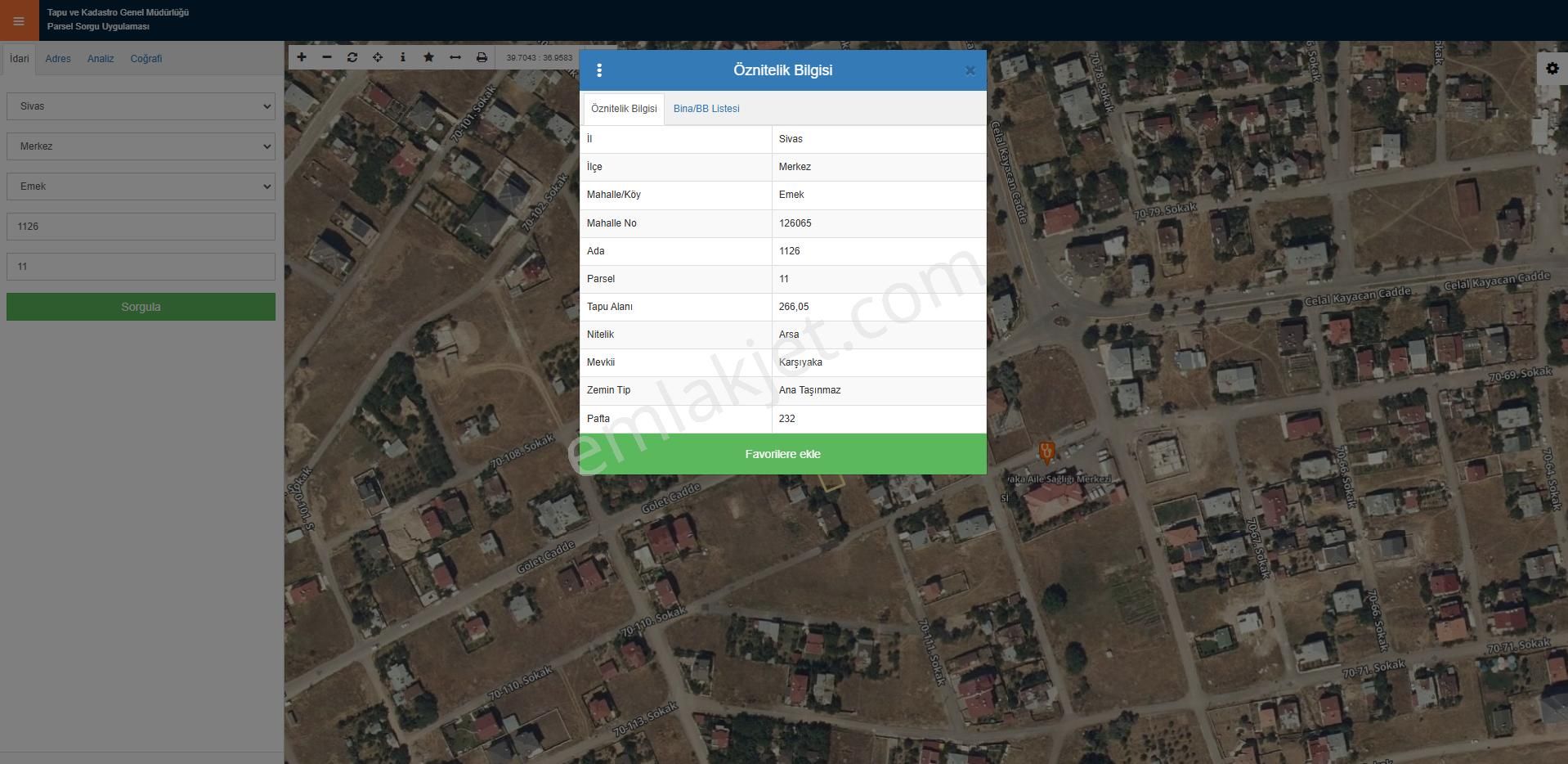Expand the Emek neighborhood dropdown
This screenshot has height=764, width=1568.
pyautogui.click(x=141, y=187)
